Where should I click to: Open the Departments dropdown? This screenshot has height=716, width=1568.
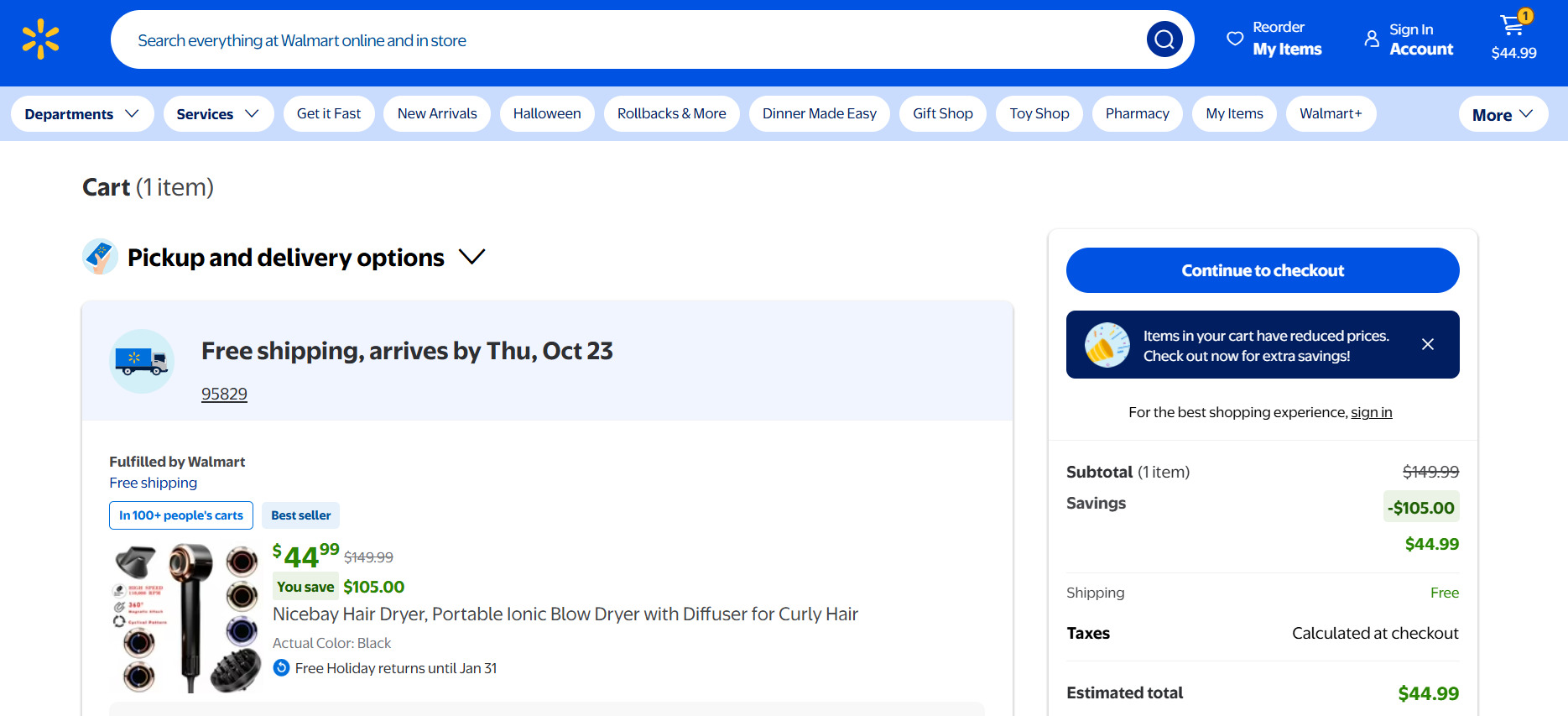[81, 113]
